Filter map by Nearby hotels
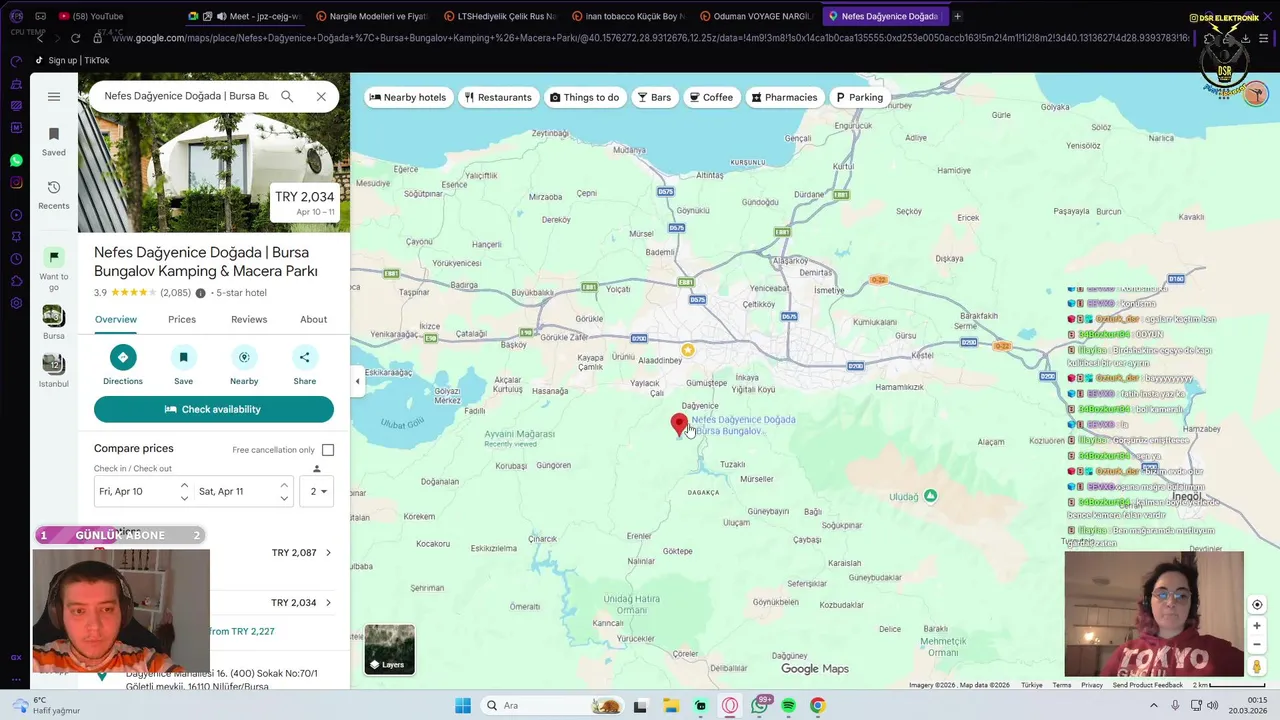This screenshot has width=1280, height=720. pos(407,97)
